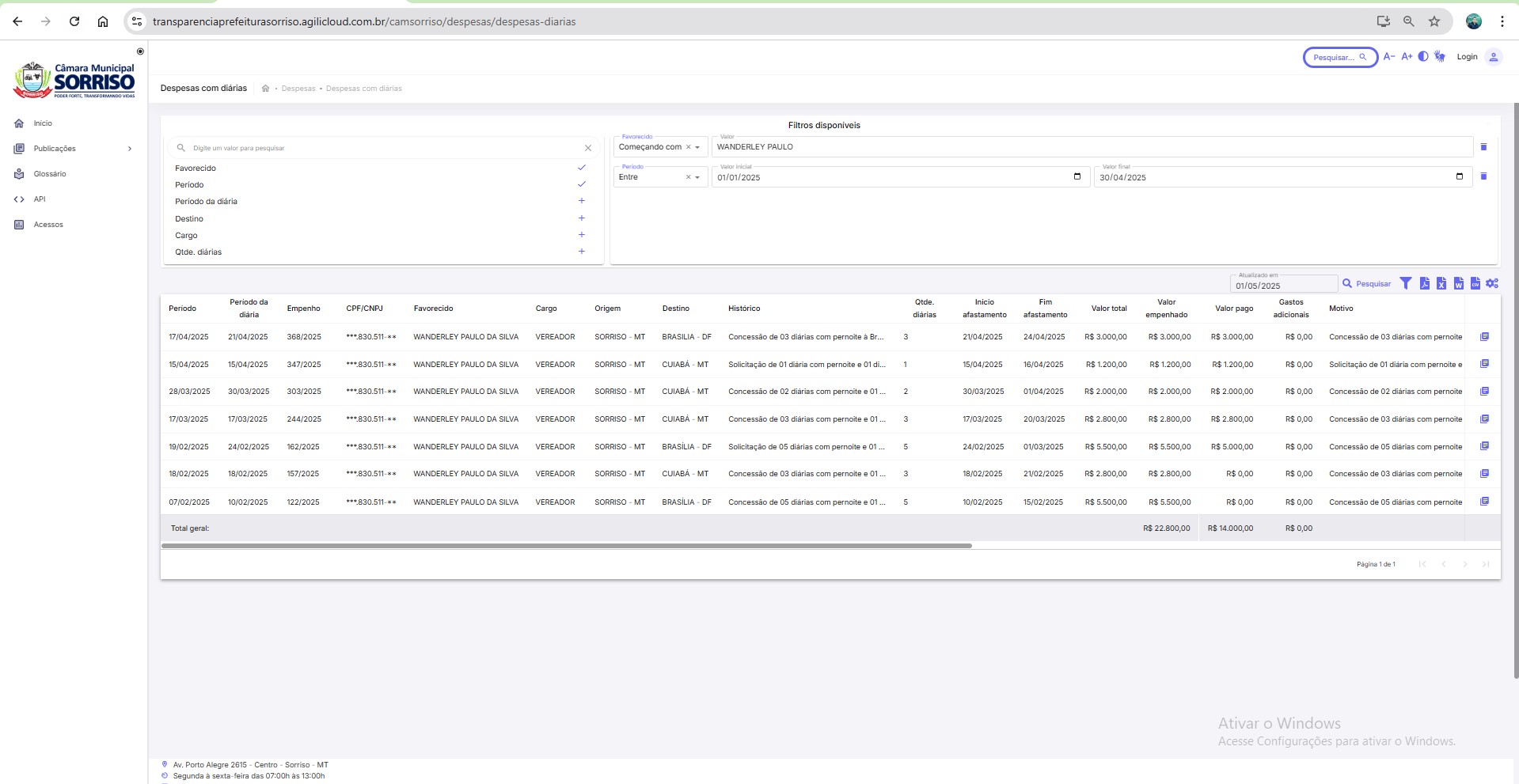The image size is (1519, 784).
Task: Add the Destino filter
Action: pos(581,218)
